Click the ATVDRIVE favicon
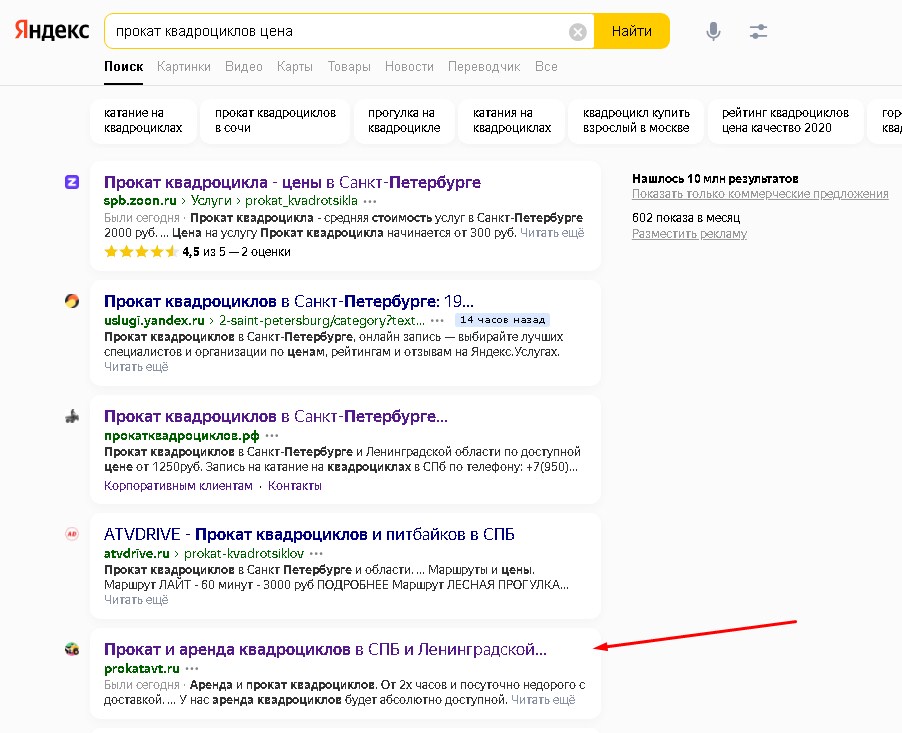902x733 pixels. click(71, 534)
